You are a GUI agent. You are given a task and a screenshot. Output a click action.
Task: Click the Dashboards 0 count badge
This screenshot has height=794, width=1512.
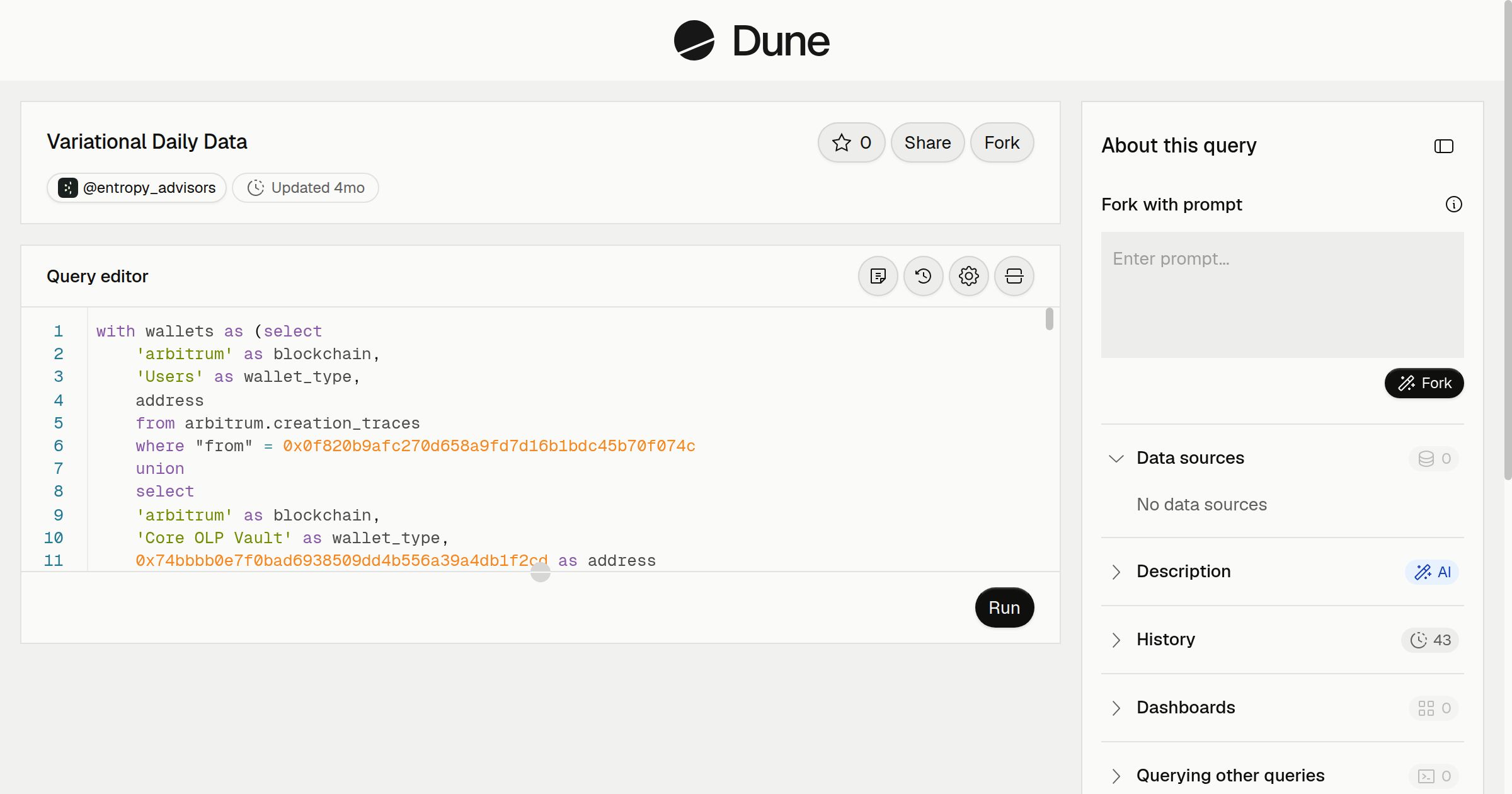click(x=1434, y=708)
